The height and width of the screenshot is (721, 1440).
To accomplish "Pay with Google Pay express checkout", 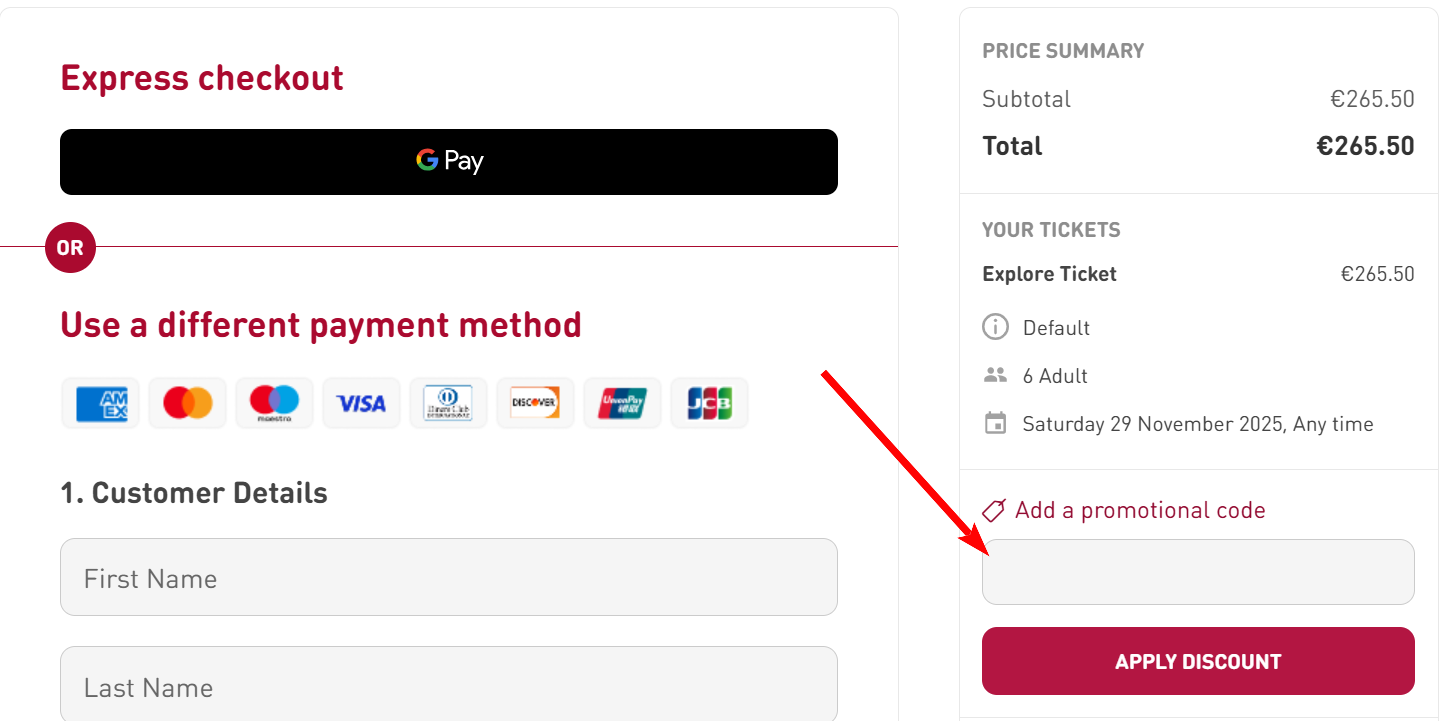I will tap(448, 161).
